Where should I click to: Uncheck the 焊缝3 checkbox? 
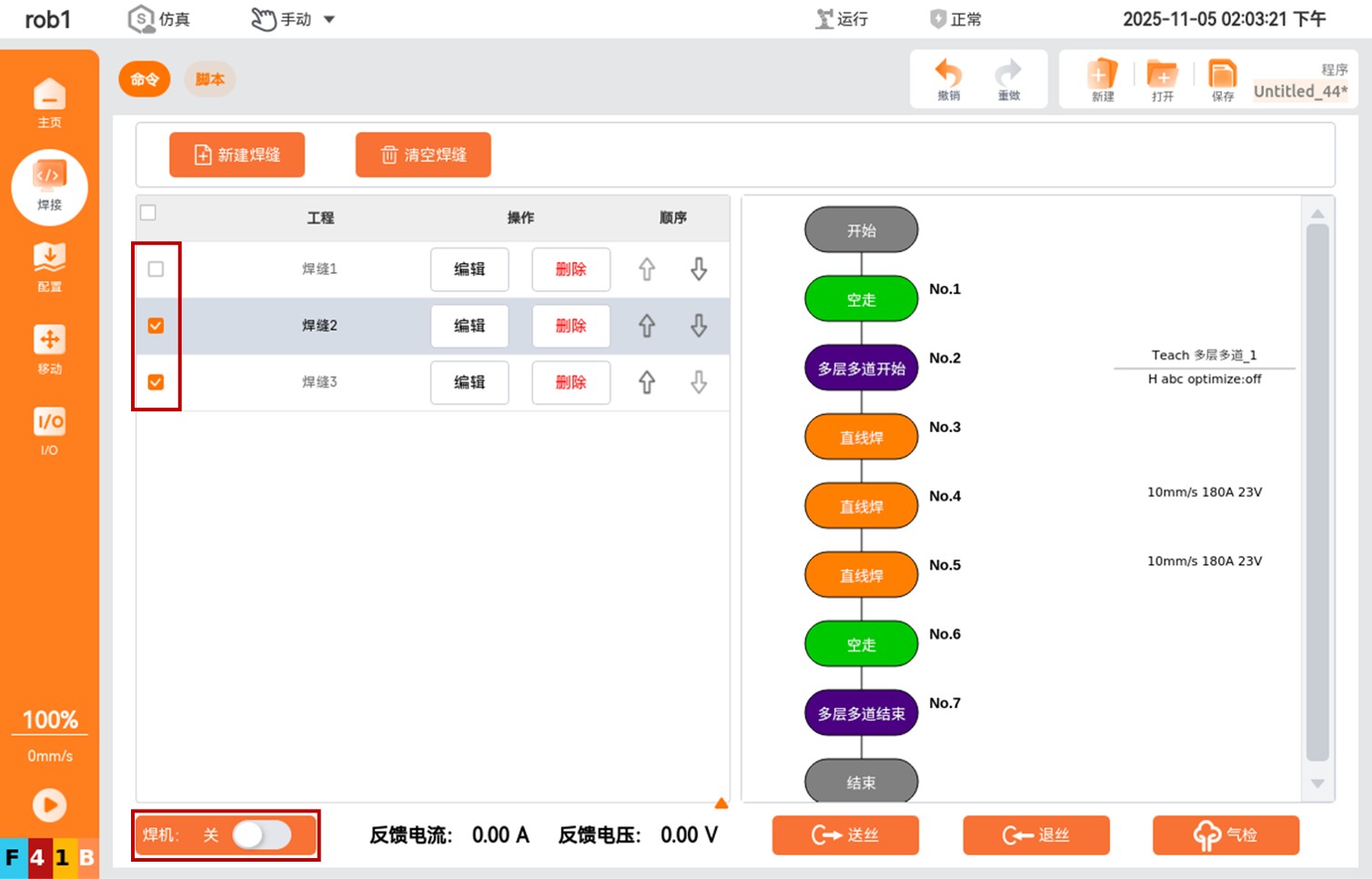point(156,382)
